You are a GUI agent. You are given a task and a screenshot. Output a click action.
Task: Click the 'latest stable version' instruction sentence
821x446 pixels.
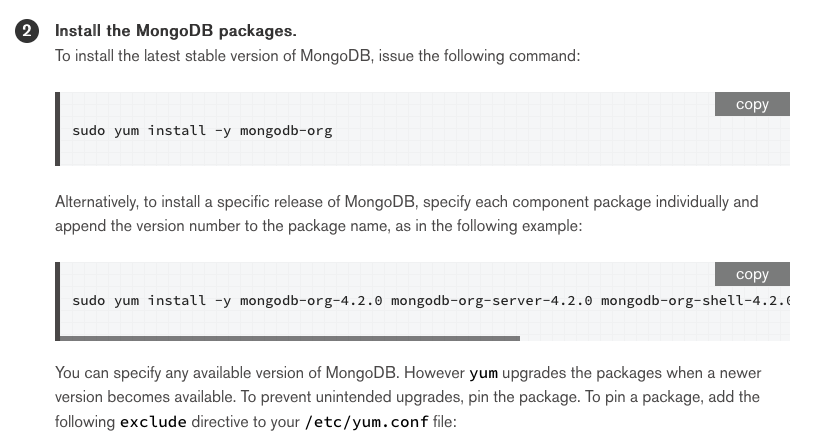point(317,56)
